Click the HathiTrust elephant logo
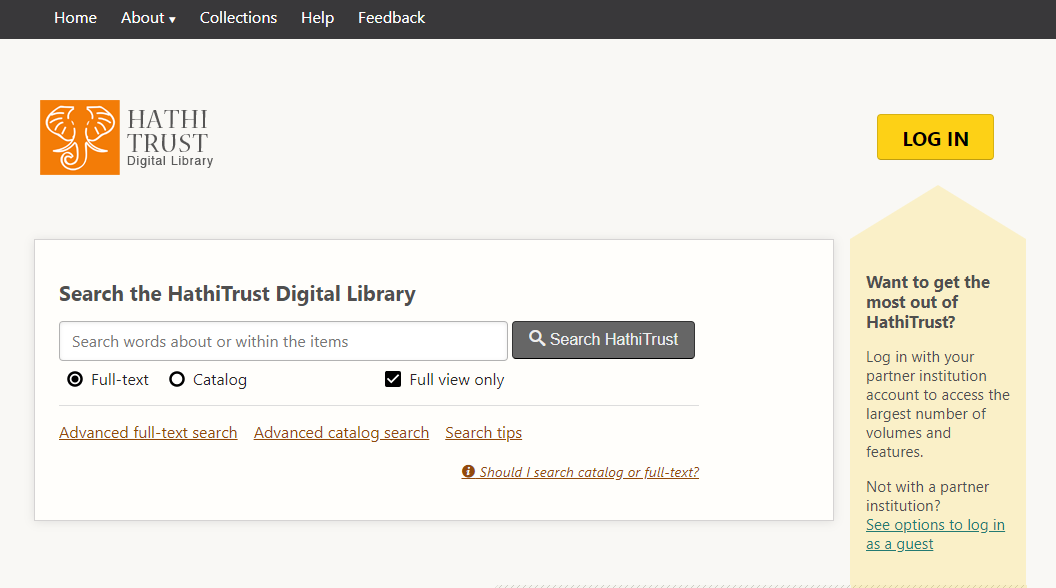Image resolution: width=1056 pixels, height=588 pixels. point(79,137)
